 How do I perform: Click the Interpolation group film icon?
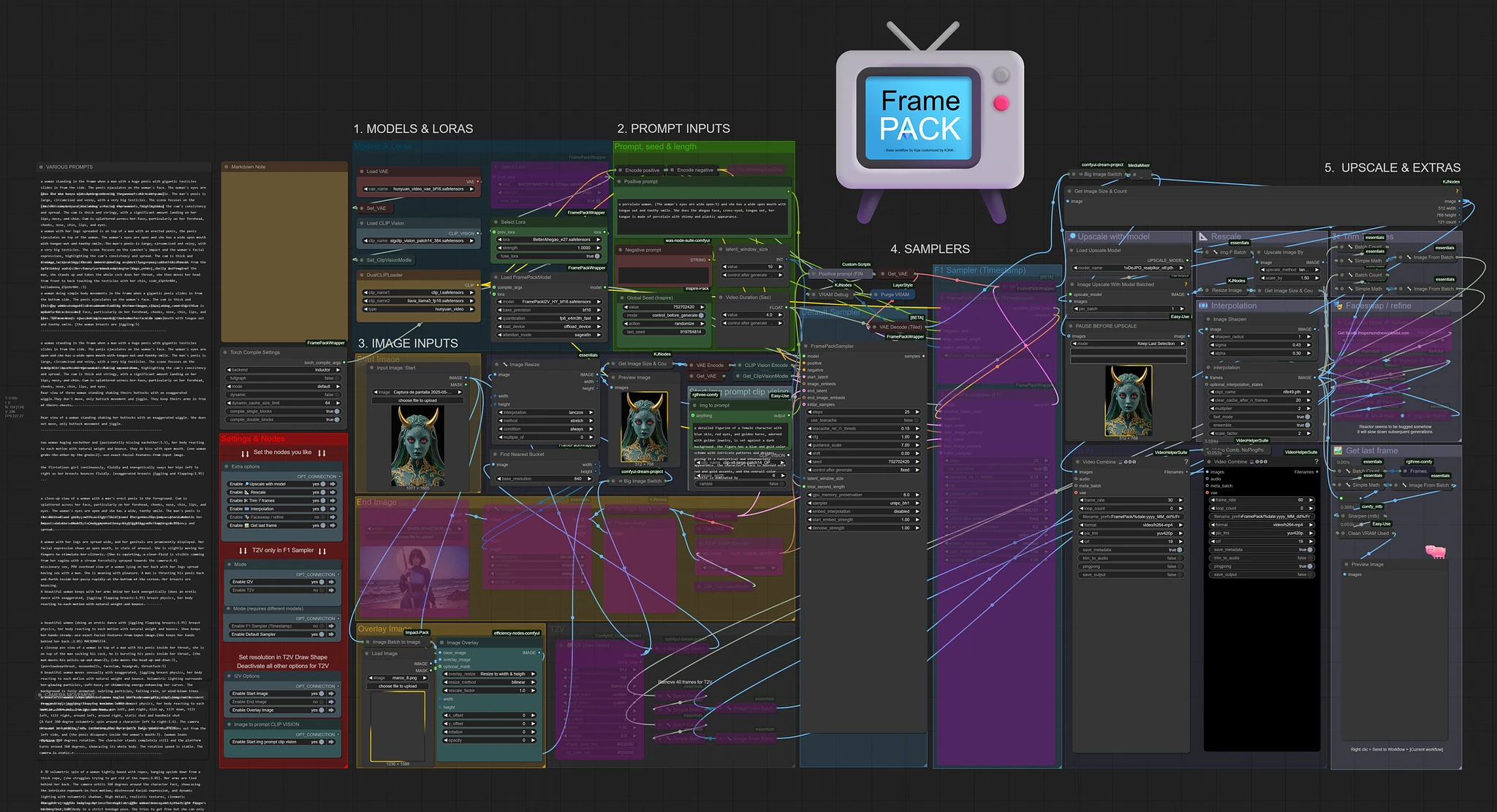coord(1203,306)
